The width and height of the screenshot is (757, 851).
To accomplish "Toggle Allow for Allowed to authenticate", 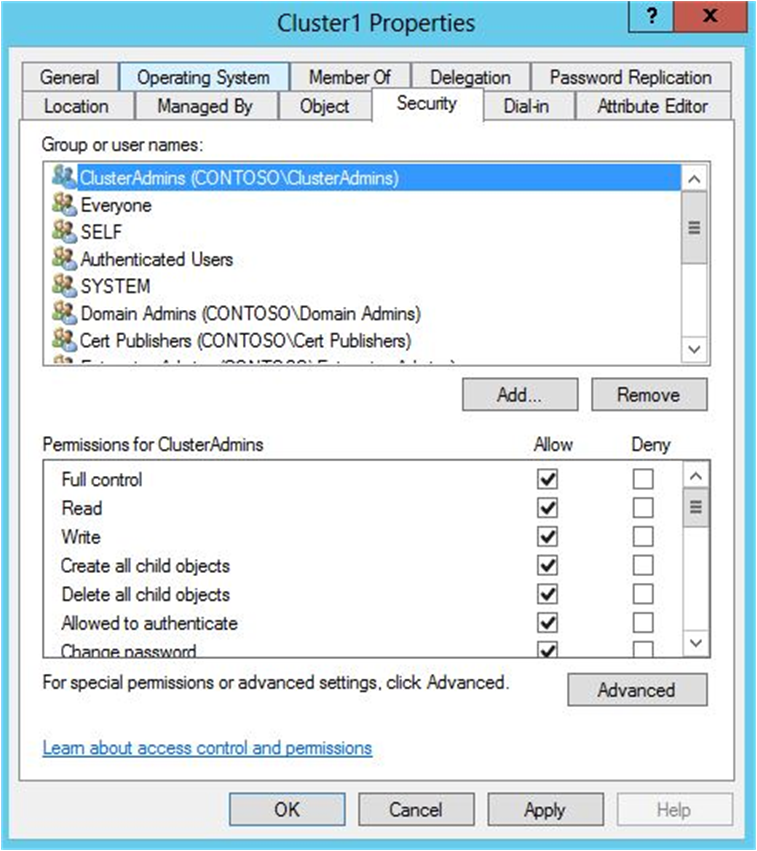I will pos(548,623).
